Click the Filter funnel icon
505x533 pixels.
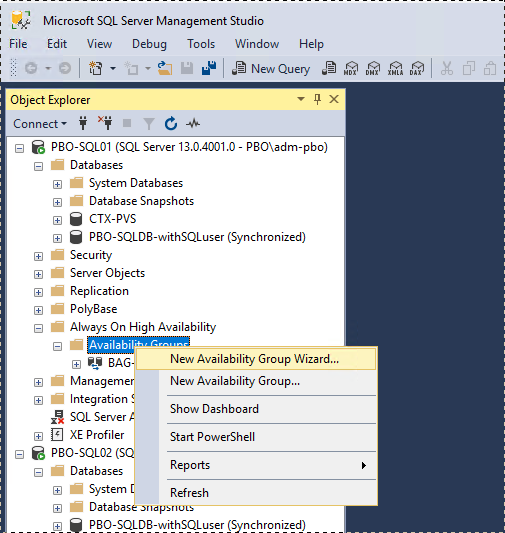click(149, 124)
